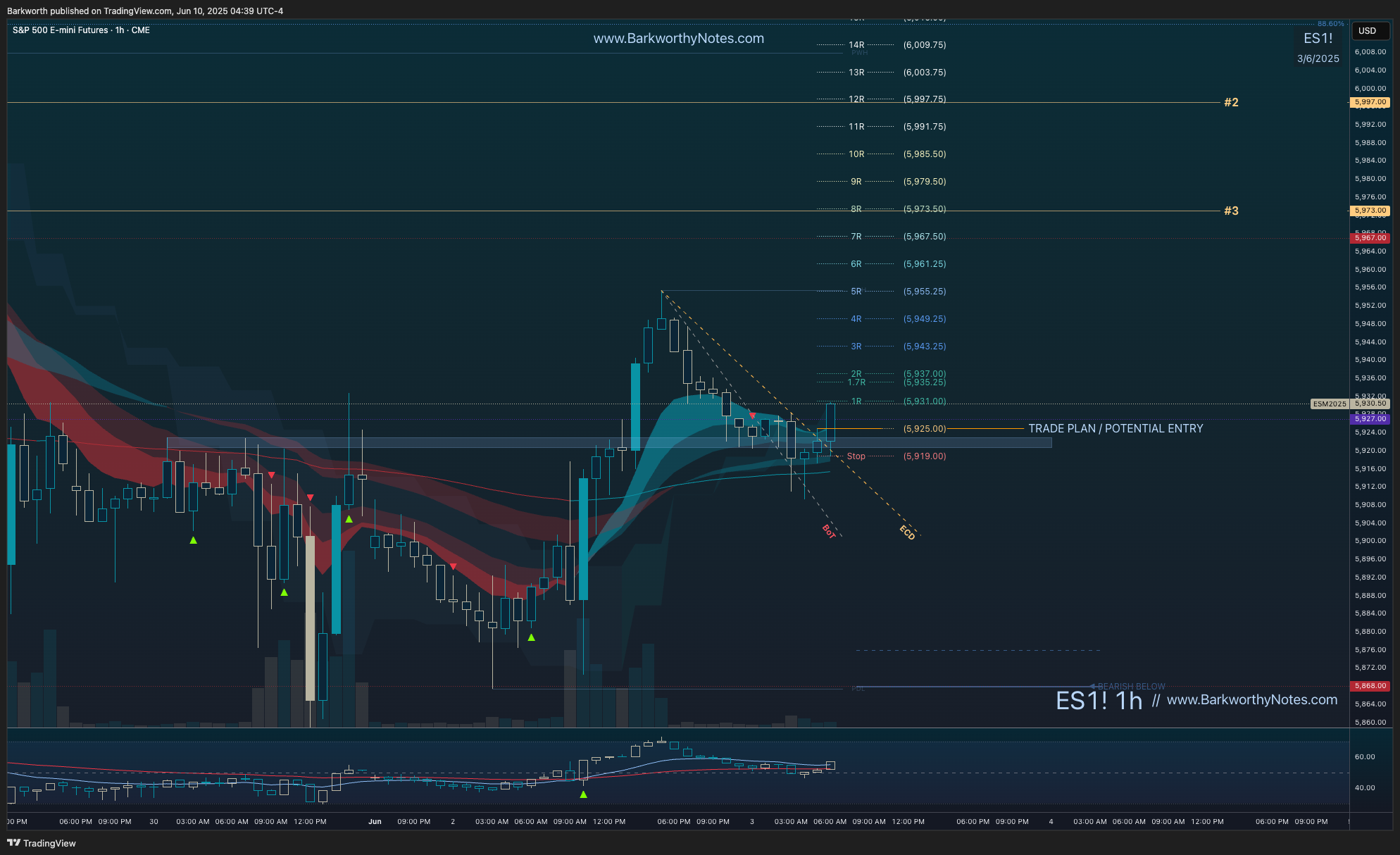
Task: Click the purple 5,927.00 price label
Action: [x=1370, y=418]
